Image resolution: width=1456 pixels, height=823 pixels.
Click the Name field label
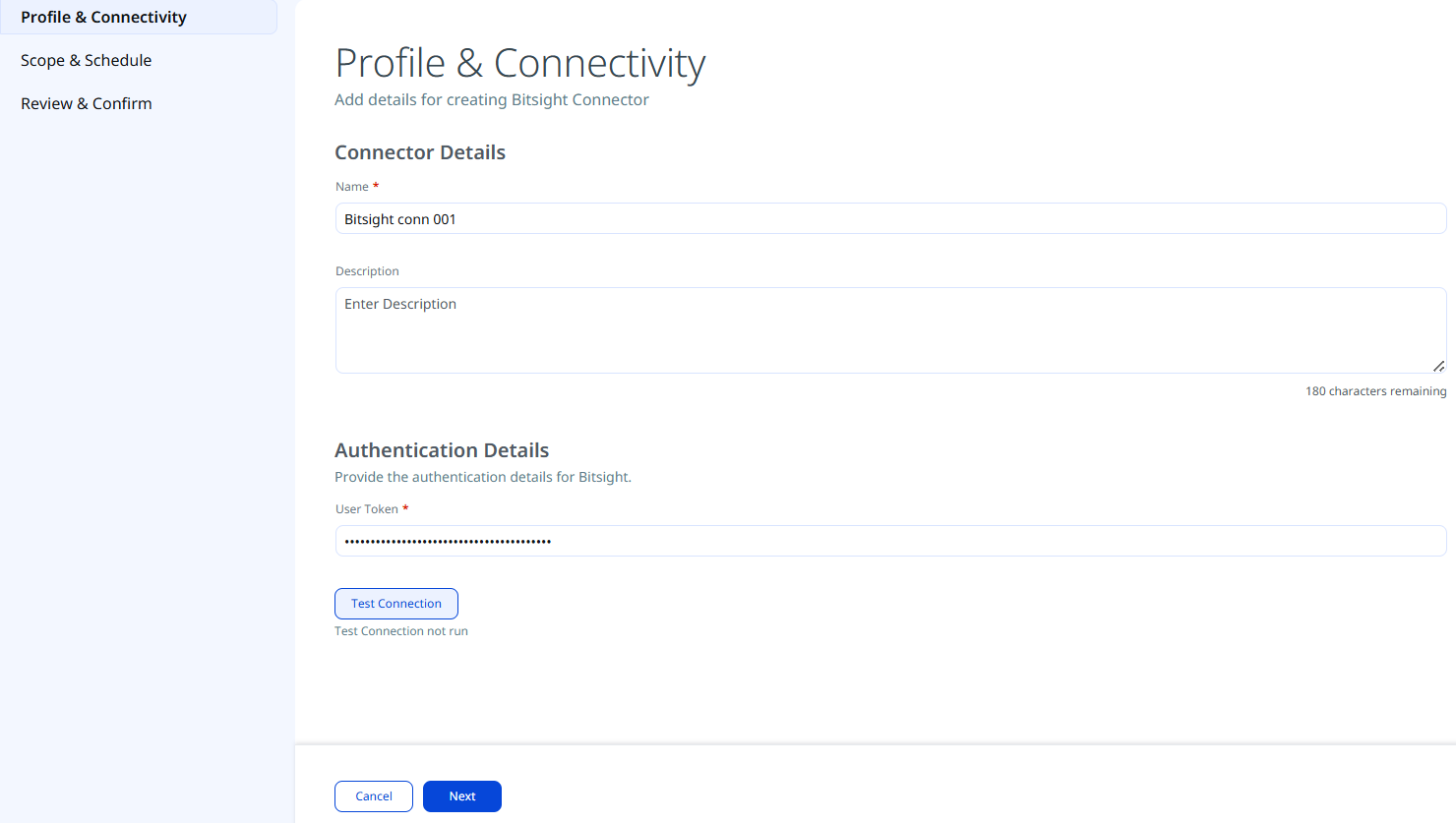(x=352, y=187)
